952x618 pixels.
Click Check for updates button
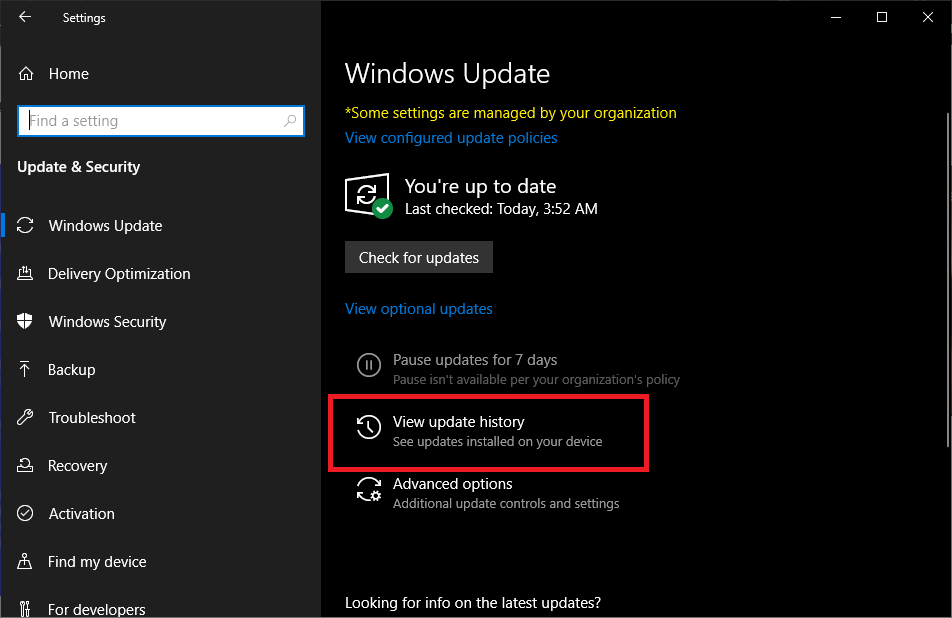tap(419, 257)
